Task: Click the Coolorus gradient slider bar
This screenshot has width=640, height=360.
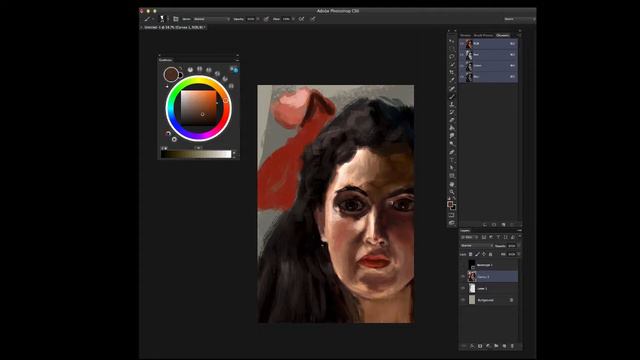Action: click(196, 154)
